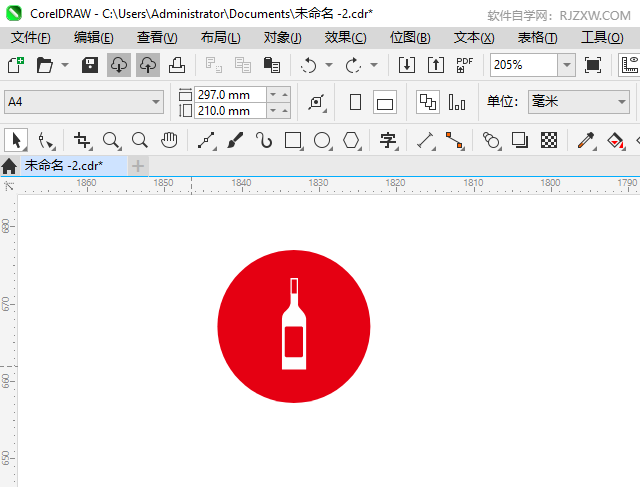Select the Crop tool

82,140
